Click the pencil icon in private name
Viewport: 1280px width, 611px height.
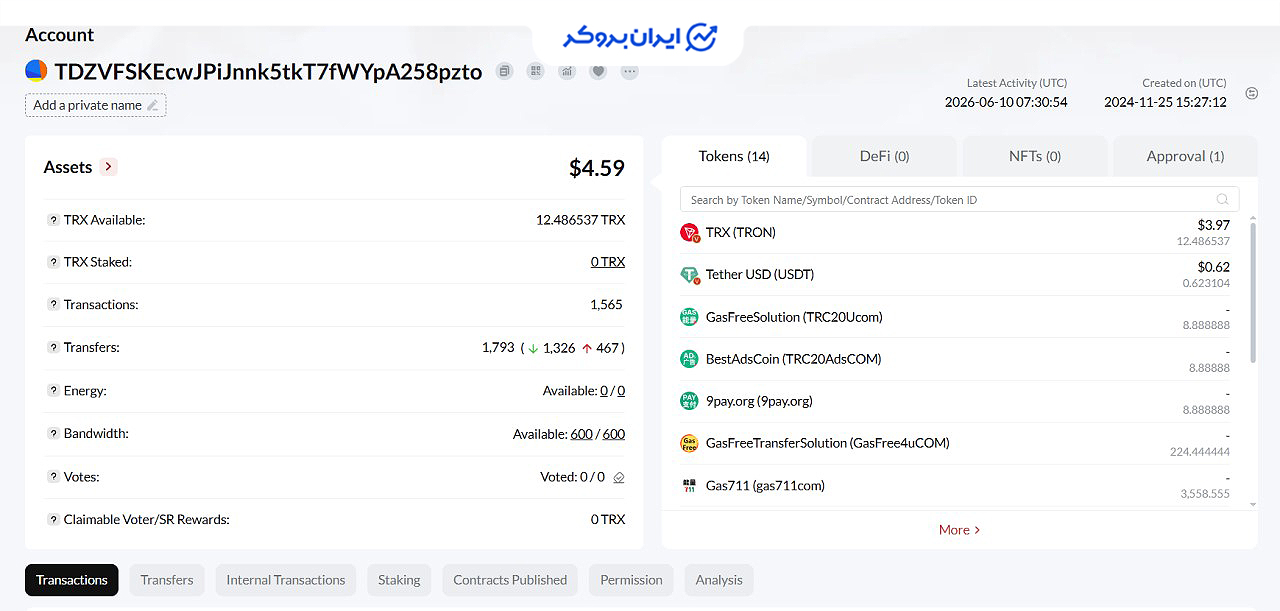point(152,105)
